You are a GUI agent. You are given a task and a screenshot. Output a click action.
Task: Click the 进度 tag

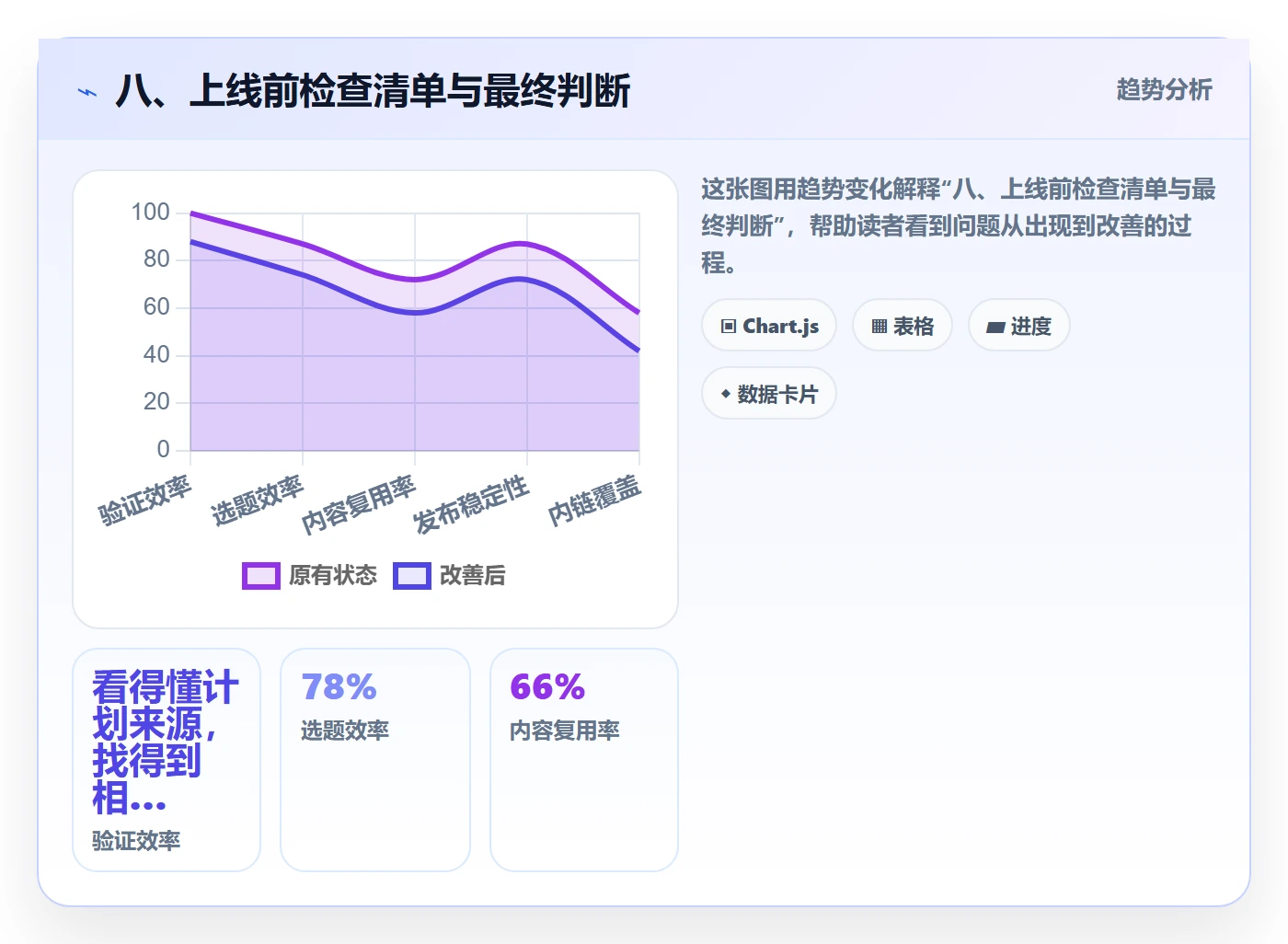pos(1019,326)
